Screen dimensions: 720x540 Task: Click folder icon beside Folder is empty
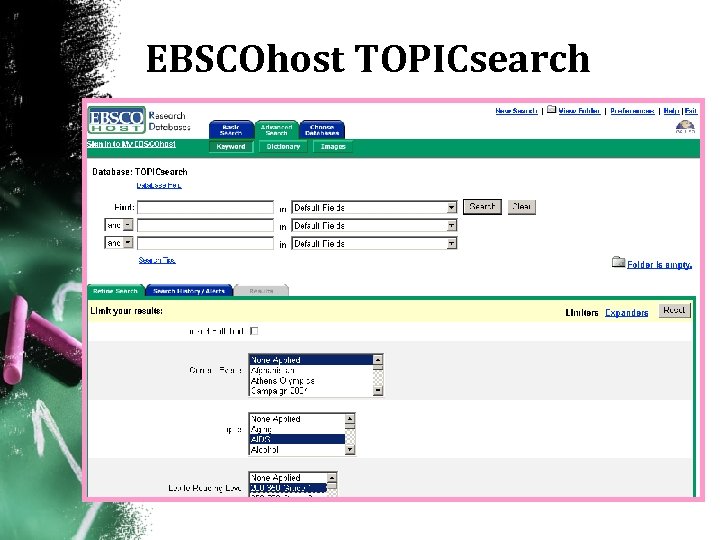pos(618,262)
